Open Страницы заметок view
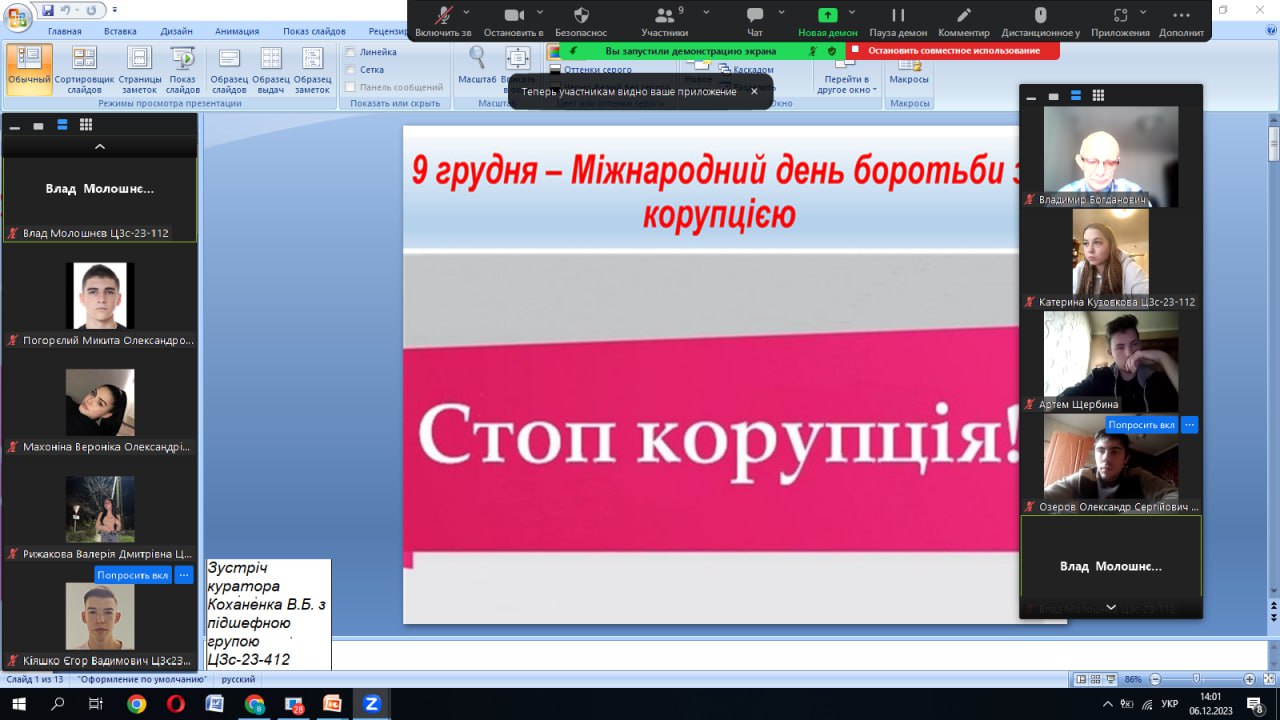This screenshot has height=720, width=1280. tap(139, 69)
